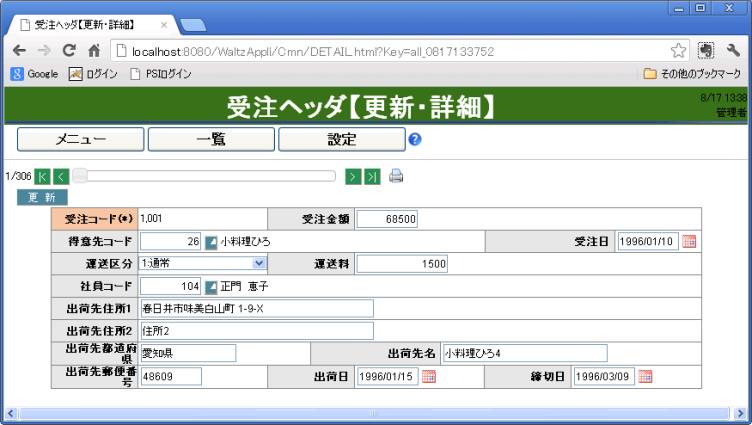Image resolution: width=752 pixels, height=425 pixels.
Task: Click the 受注金額 input field
Action: 387,219
